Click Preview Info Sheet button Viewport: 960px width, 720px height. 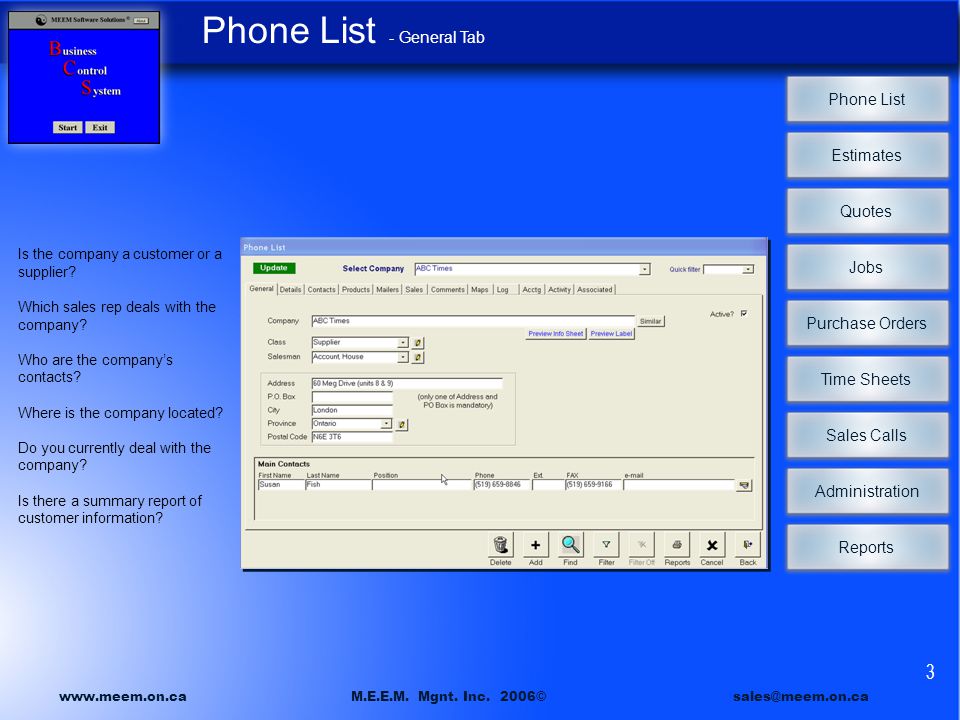555,334
